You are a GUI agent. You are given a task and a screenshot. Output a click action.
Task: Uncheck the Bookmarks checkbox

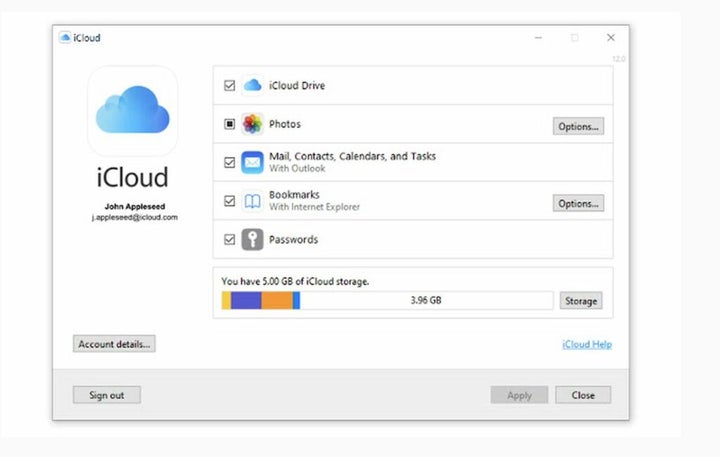click(x=230, y=201)
